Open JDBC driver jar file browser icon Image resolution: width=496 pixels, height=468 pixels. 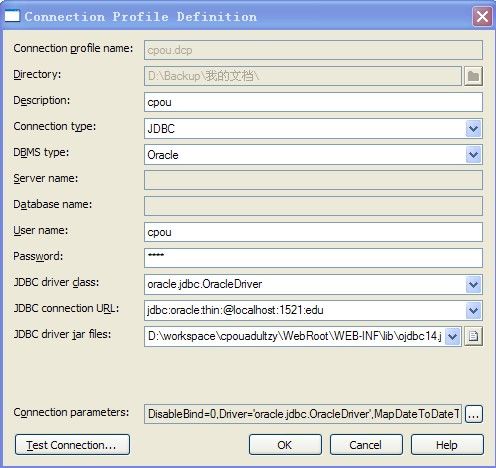[x=473, y=336]
